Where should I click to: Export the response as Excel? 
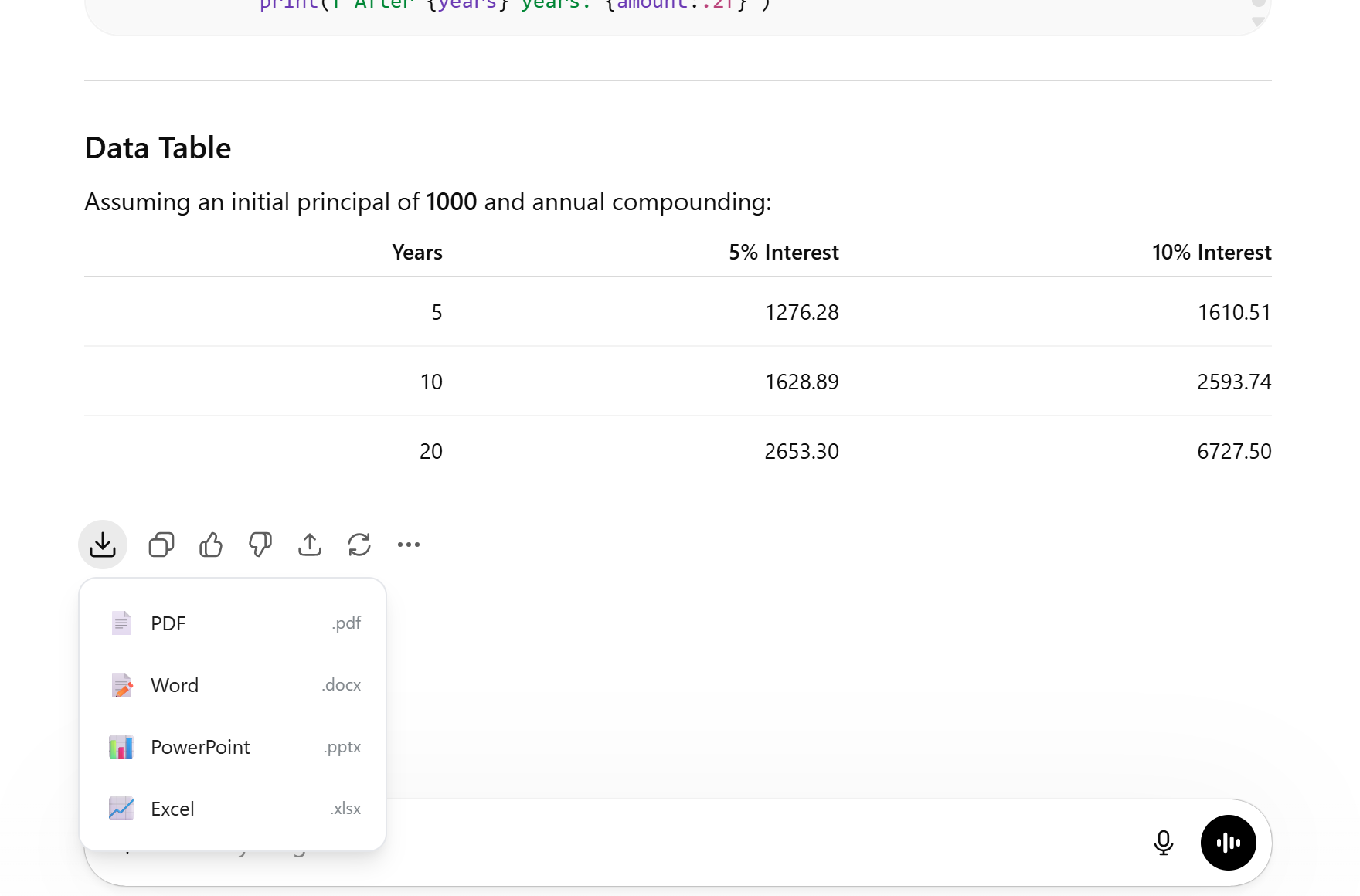pos(232,809)
